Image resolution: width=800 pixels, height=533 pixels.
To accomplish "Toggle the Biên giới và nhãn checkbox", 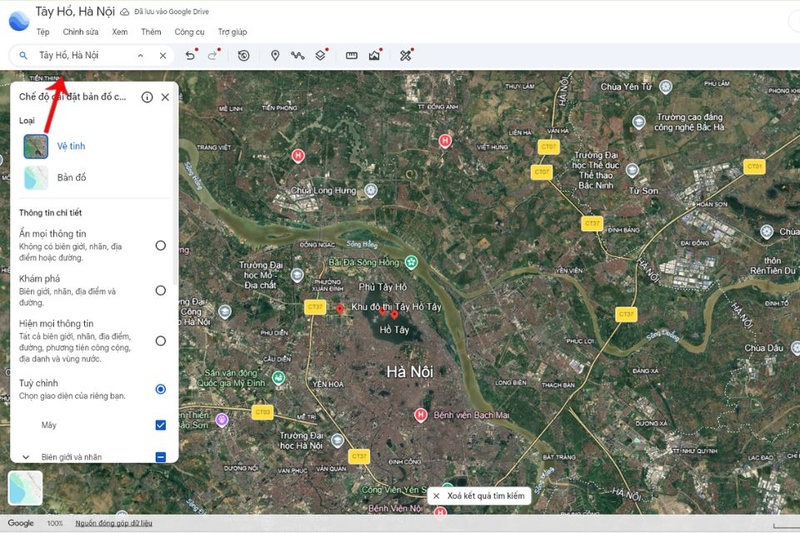I will coord(161,457).
